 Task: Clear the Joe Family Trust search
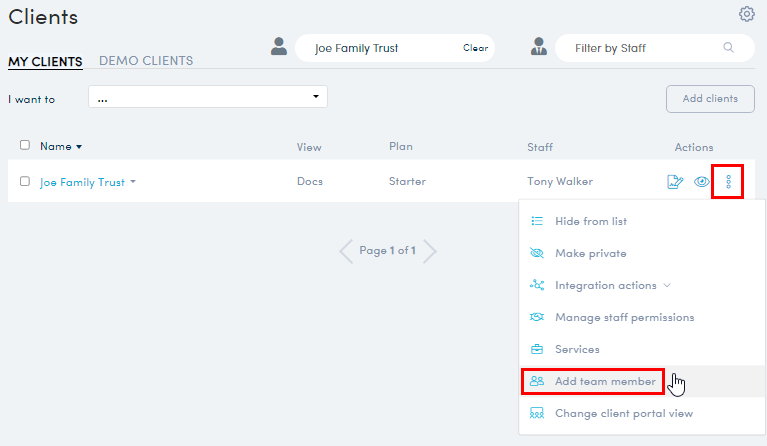point(475,48)
